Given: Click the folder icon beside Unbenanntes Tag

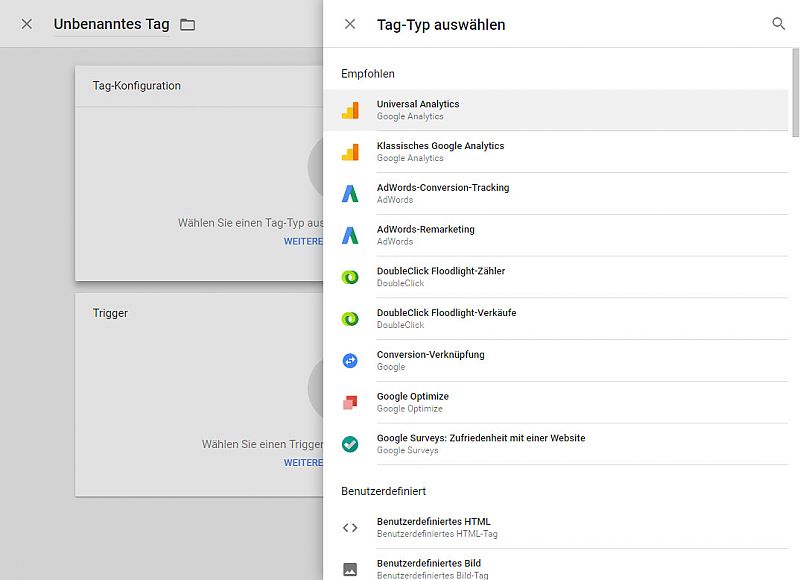Looking at the screenshot, I should coord(188,24).
